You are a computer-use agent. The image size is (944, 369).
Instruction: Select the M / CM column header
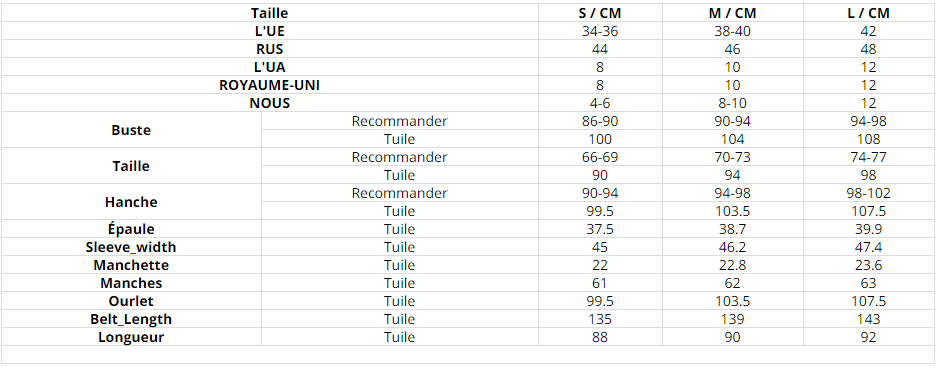point(733,13)
